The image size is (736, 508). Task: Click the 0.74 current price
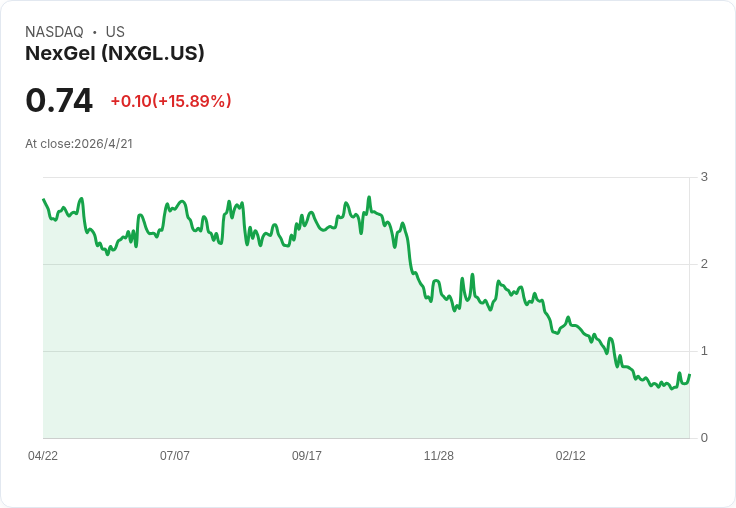click(59, 101)
